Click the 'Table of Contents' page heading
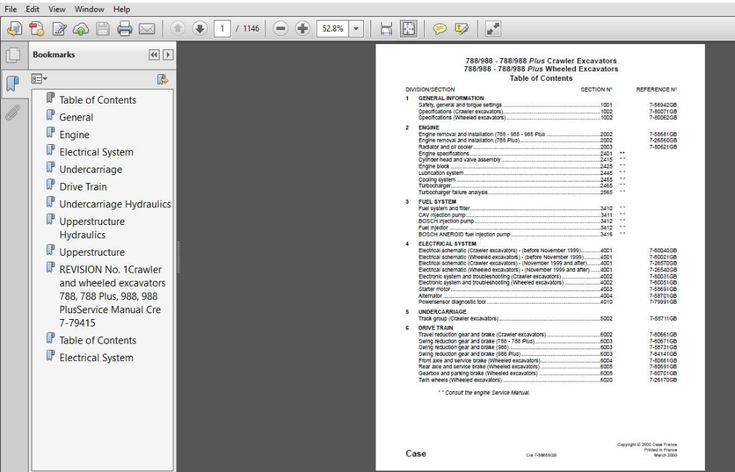 click(x=541, y=78)
